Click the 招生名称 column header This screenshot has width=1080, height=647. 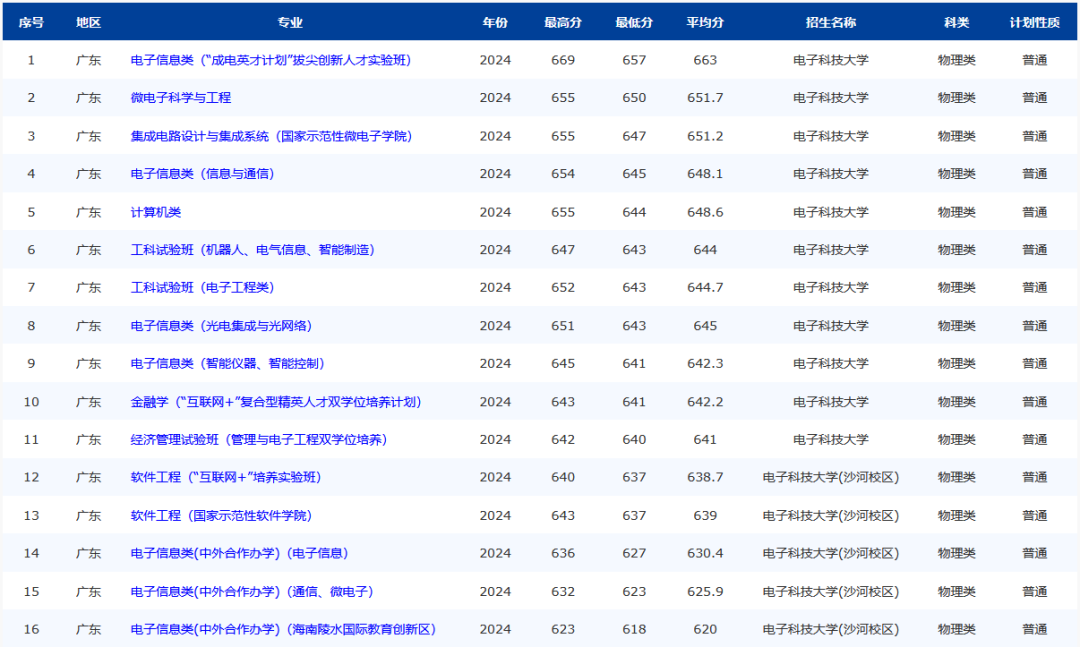[x=831, y=22]
